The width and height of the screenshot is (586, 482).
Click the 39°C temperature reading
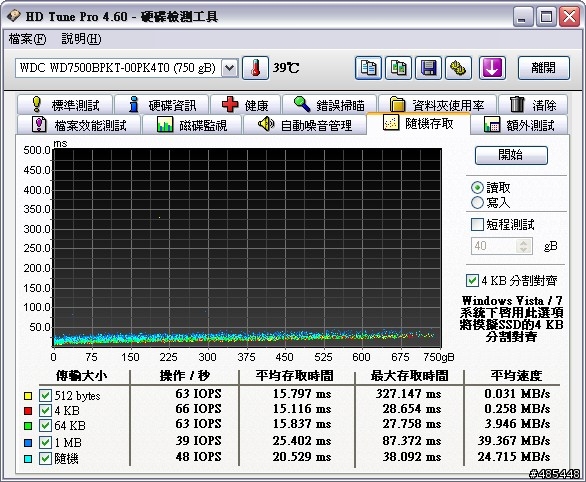(286, 68)
